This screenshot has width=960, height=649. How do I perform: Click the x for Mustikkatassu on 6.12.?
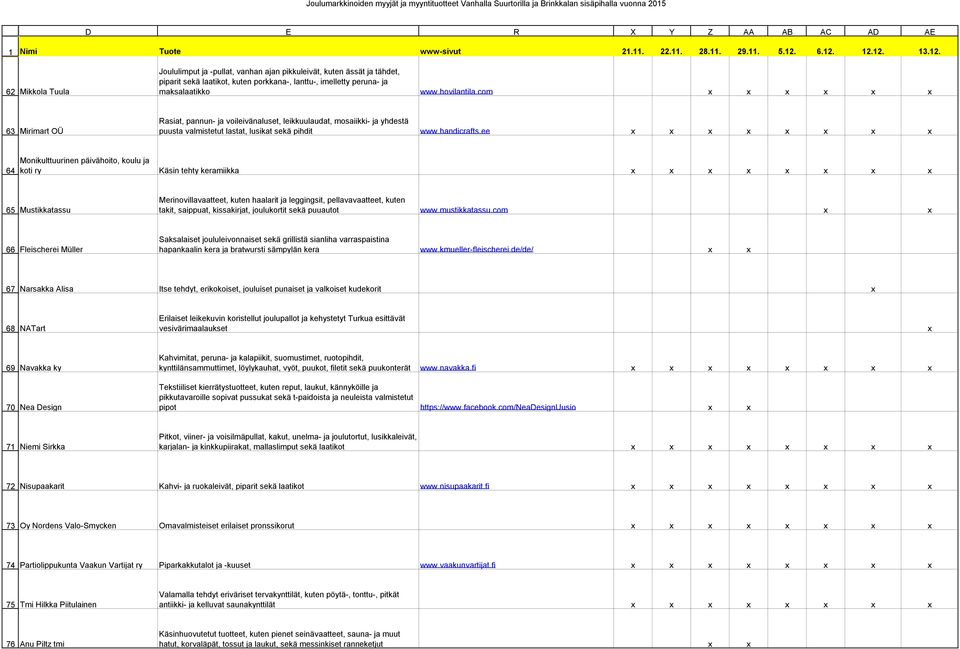[826, 211]
